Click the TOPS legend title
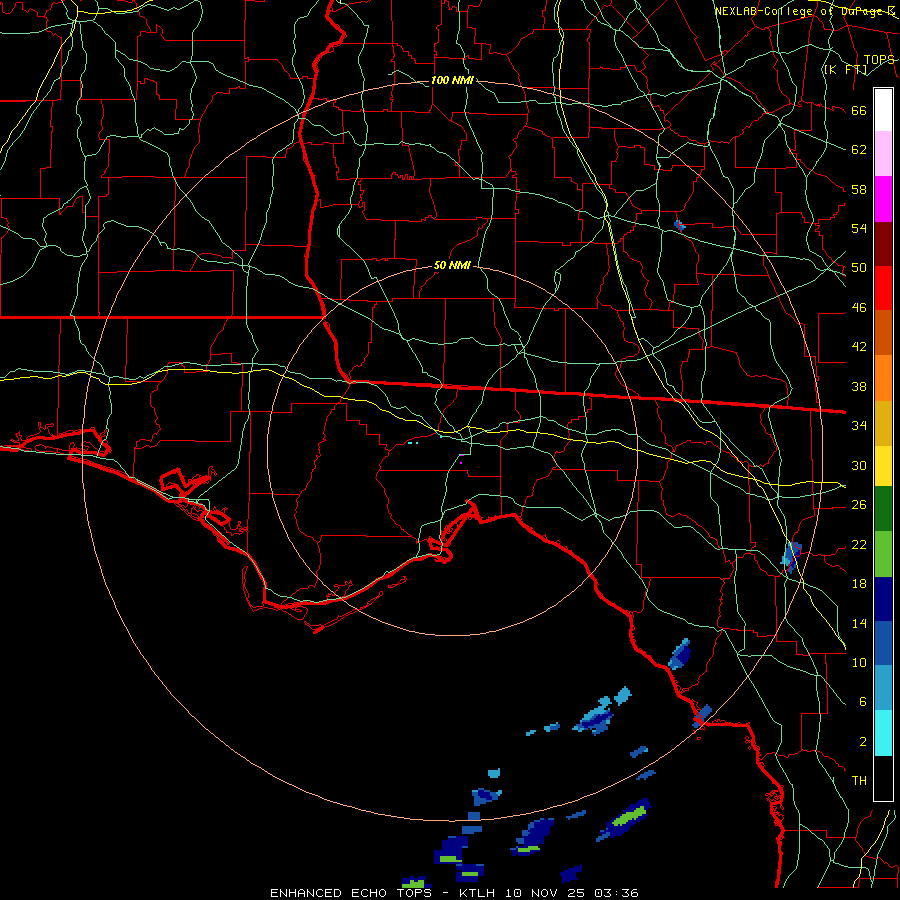Viewport: 900px width, 900px height. tap(879, 60)
